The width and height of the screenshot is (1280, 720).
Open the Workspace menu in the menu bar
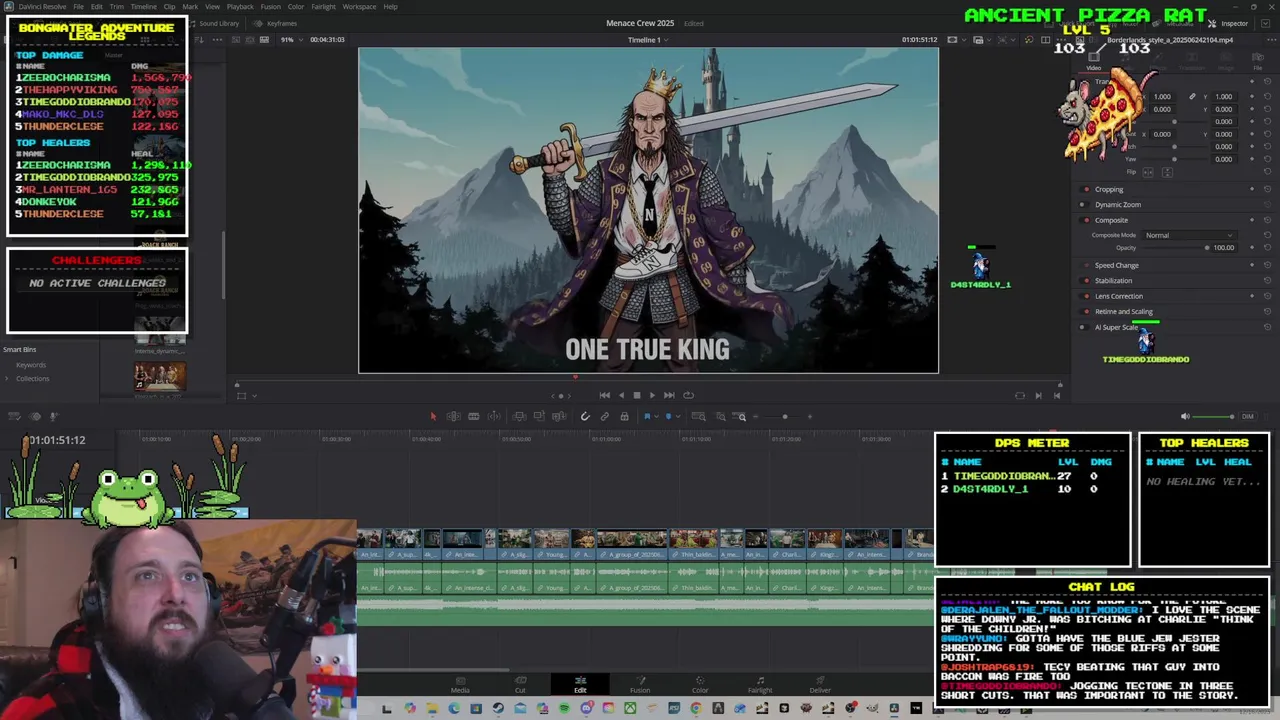359,7
